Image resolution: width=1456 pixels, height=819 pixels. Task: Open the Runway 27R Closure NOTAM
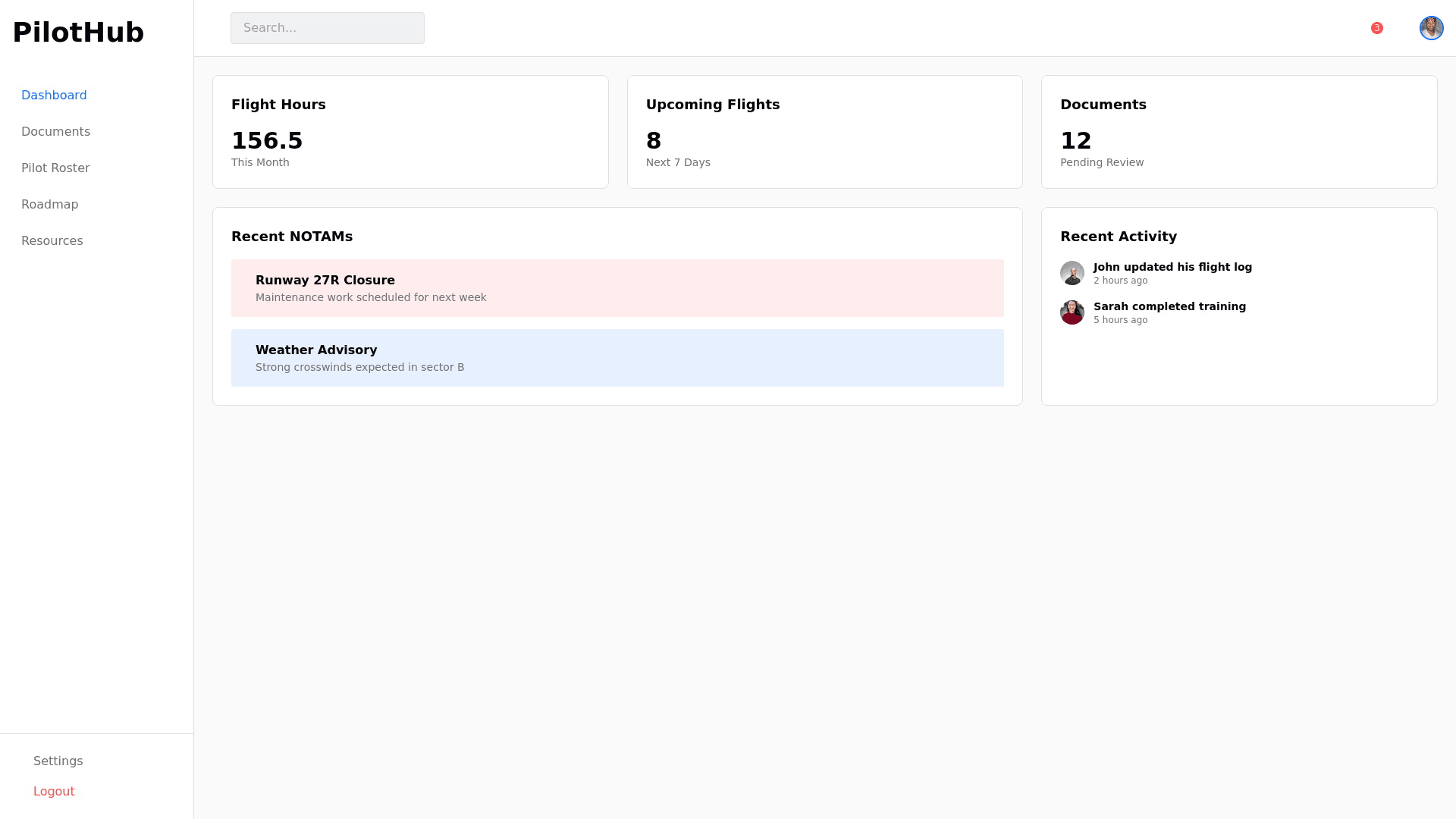pyautogui.click(x=617, y=288)
